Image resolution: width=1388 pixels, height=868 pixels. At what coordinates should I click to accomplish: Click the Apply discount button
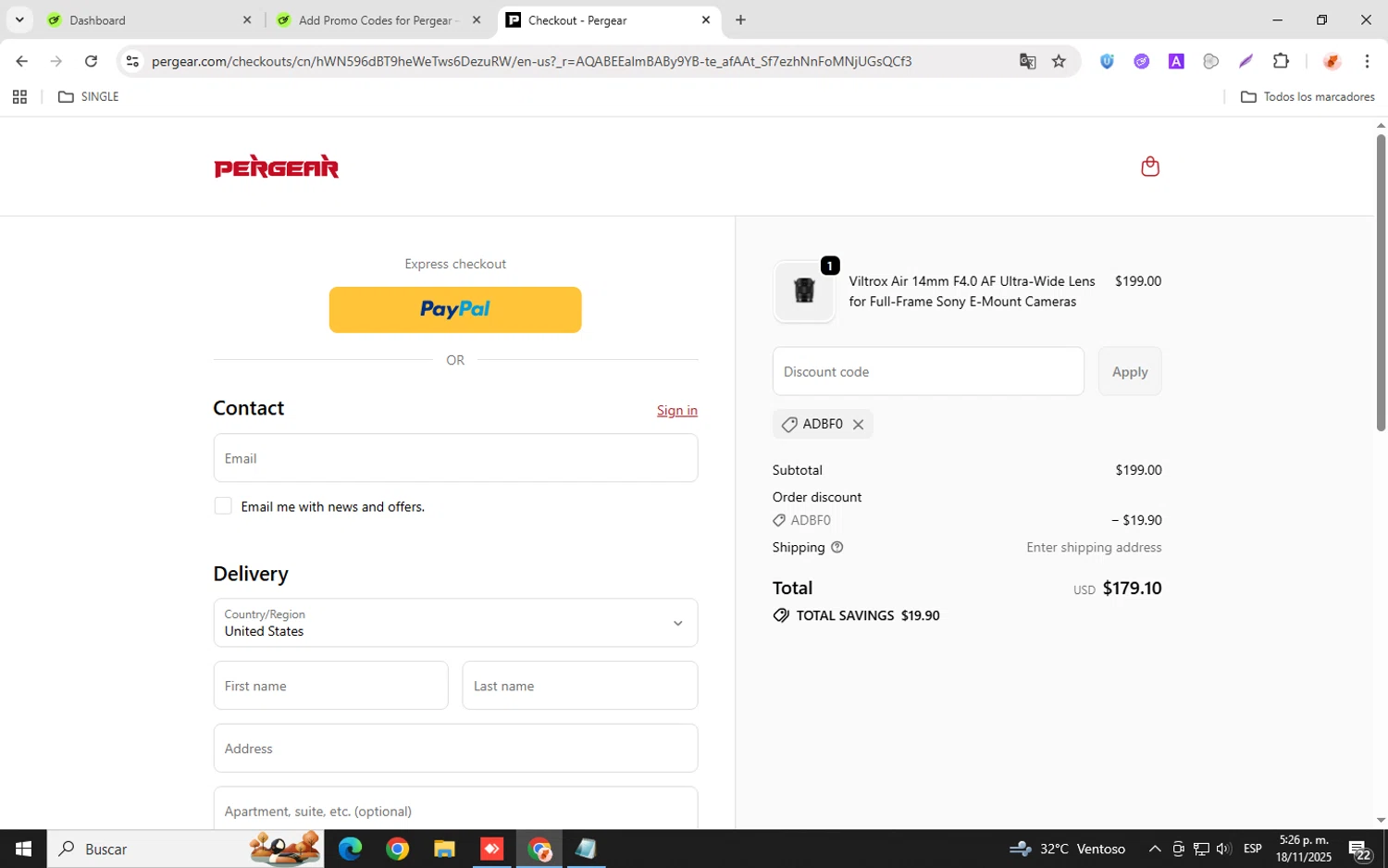click(x=1130, y=371)
